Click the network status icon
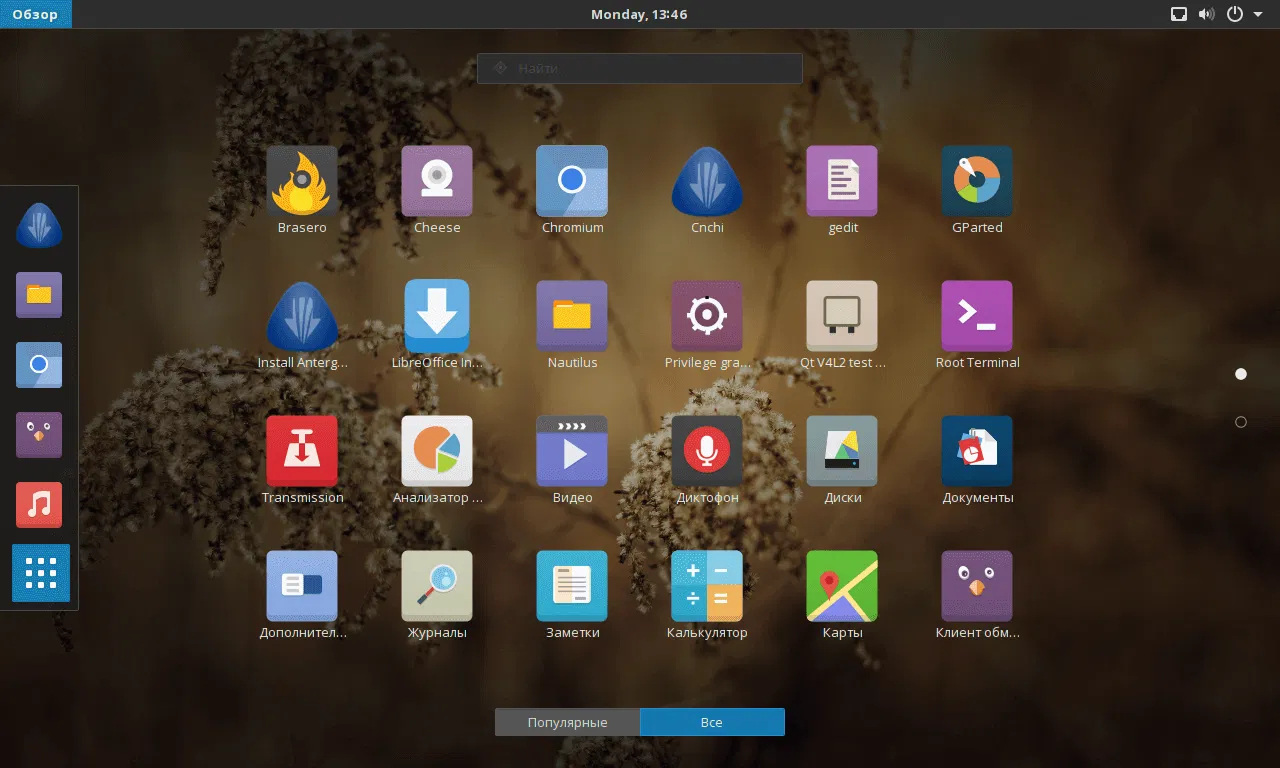Viewport: 1280px width, 768px height. click(1179, 14)
